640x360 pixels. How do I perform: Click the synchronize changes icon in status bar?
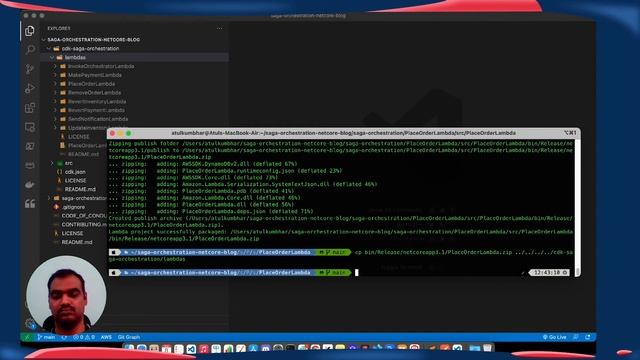coord(64,337)
